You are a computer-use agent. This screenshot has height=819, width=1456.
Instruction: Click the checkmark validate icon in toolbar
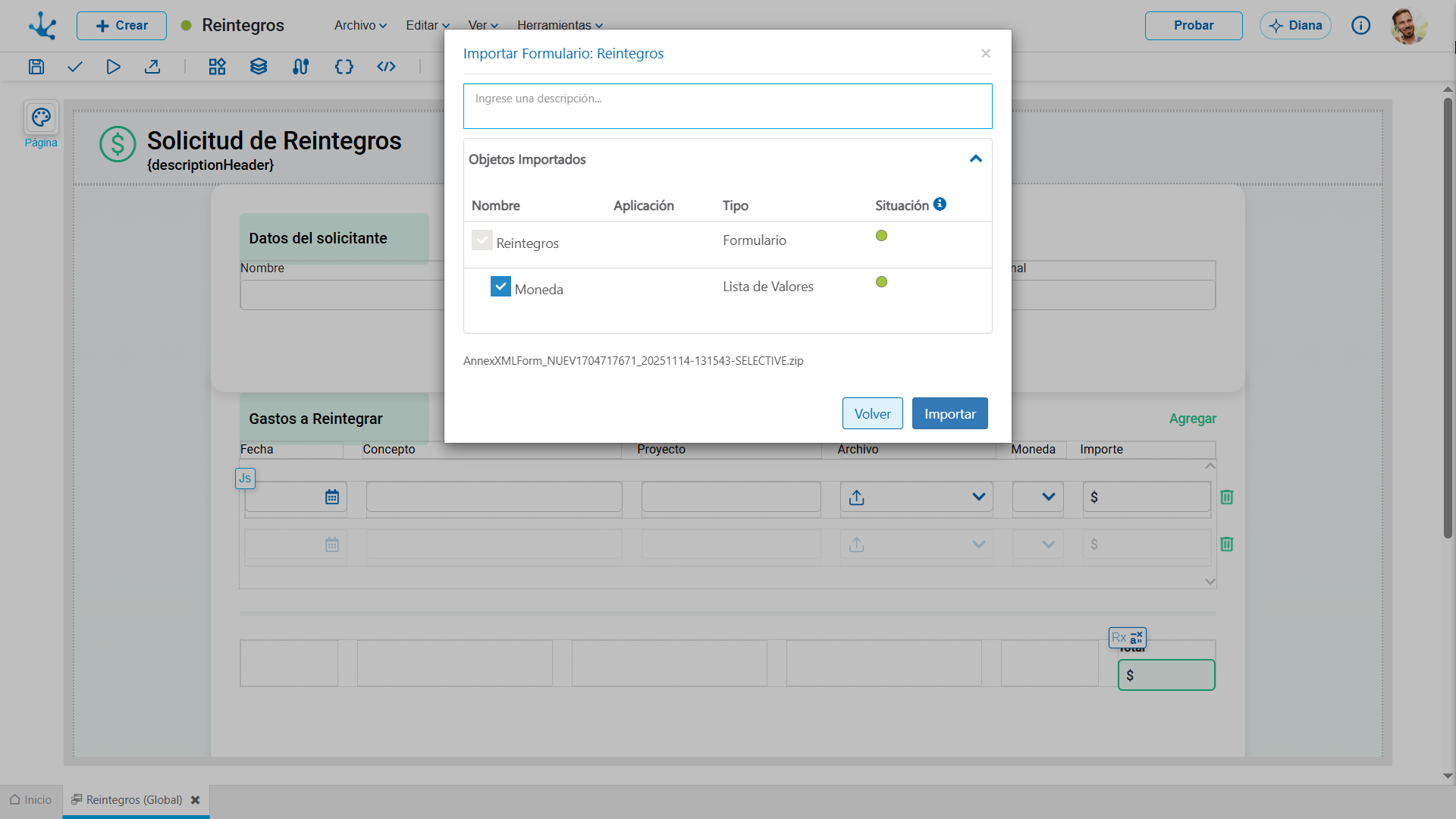click(x=74, y=67)
